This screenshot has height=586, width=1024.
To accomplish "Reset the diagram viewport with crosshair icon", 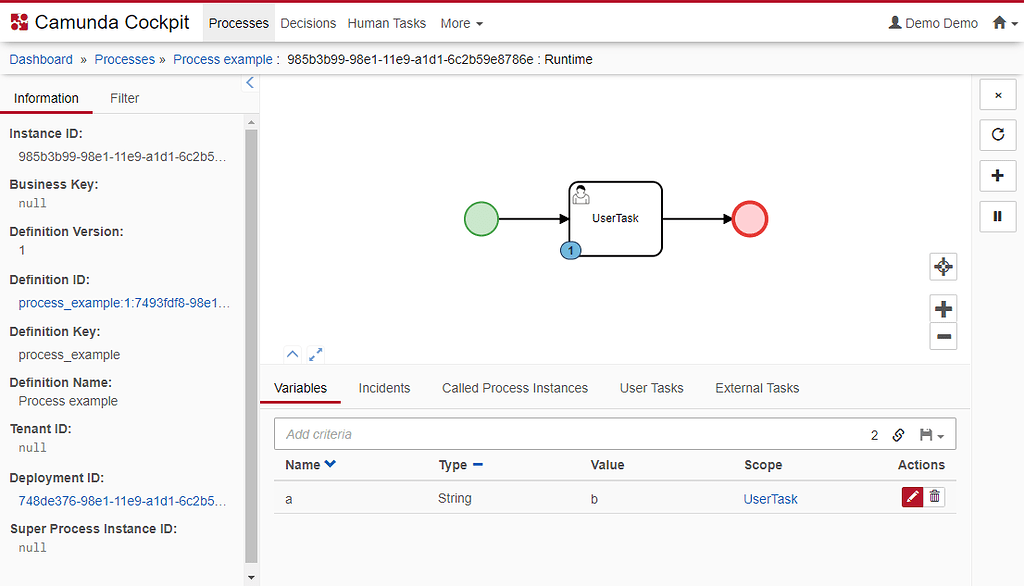I will [x=942, y=267].
